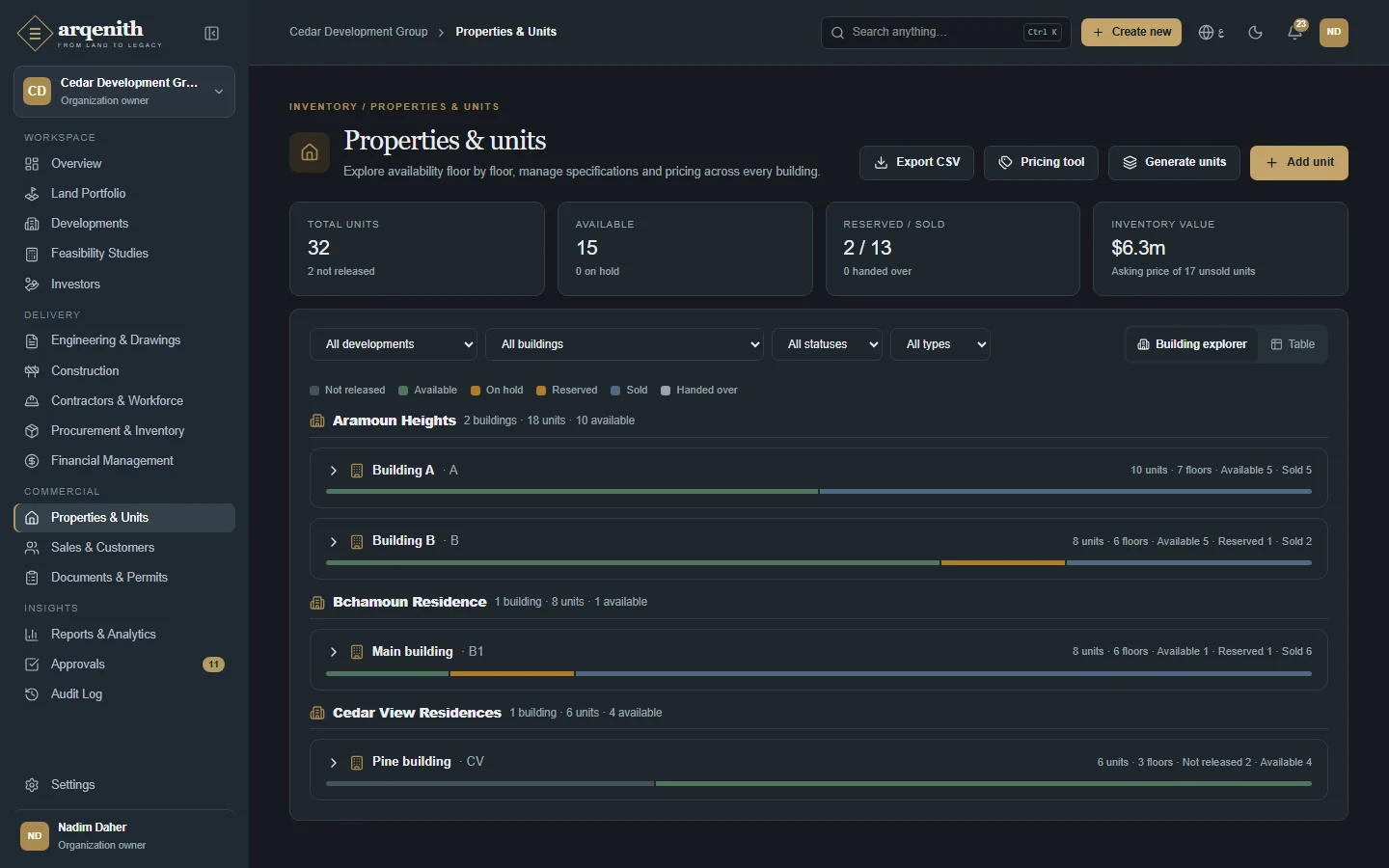Viewport: 1389px width, 868px height.
Task: Go to Land Portfolio
Action: pyautogui.click(x=124, y=194)
